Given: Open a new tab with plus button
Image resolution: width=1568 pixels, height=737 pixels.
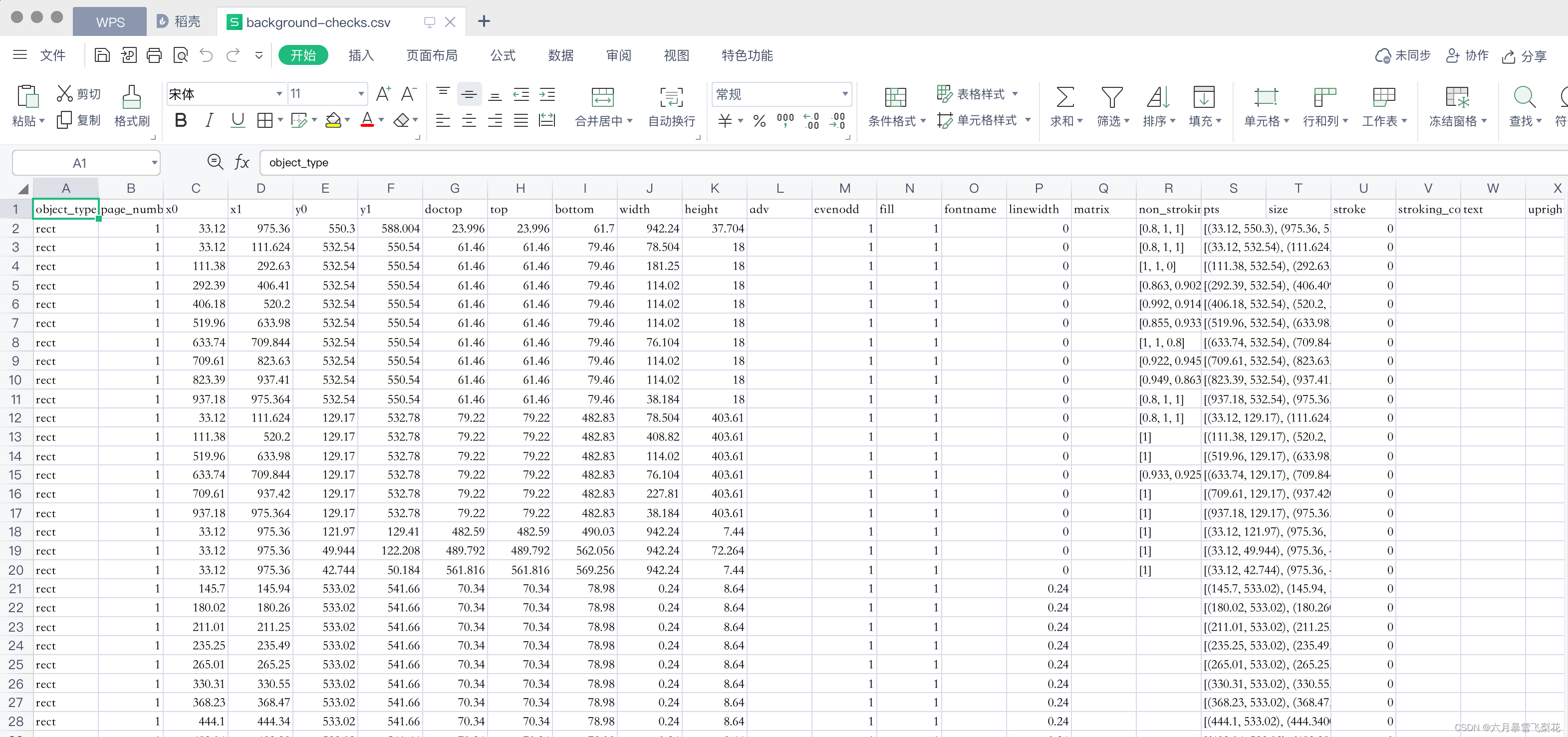Looking at the screenshot, I should pyautogui.click(x=484, y=21).
